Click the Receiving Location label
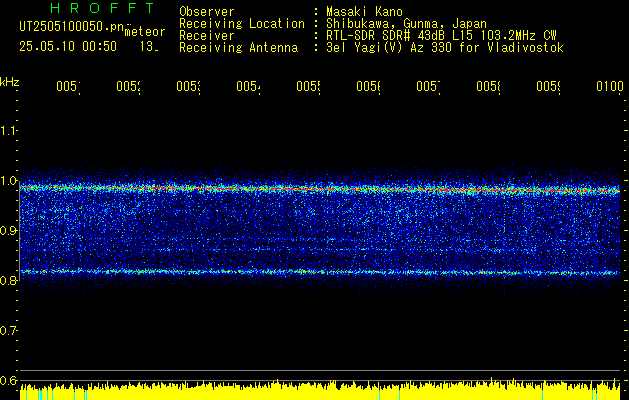The width and height of the screenshot is (629, 400). [x=242, y=24]
